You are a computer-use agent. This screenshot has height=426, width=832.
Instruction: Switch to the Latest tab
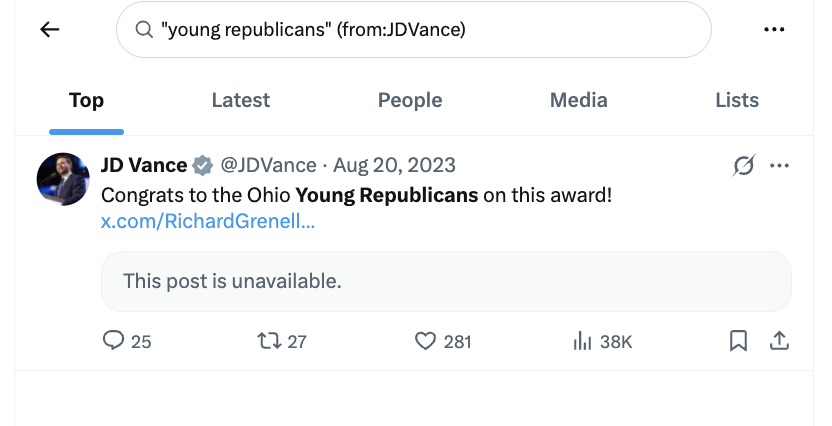tap(241, 100)
